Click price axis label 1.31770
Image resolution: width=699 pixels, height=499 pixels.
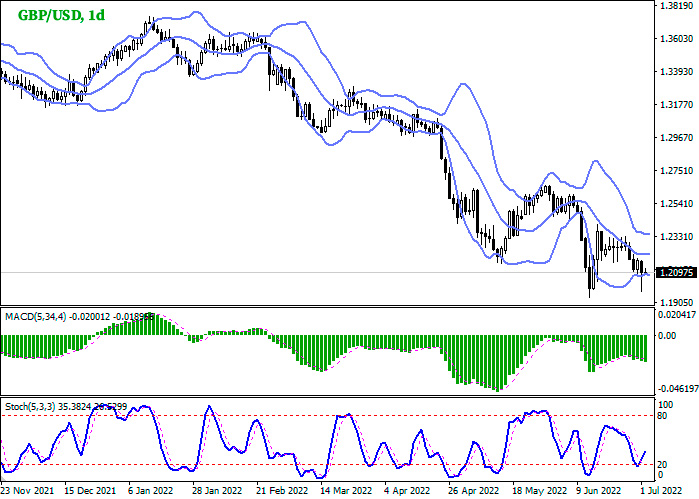(677, 105)
